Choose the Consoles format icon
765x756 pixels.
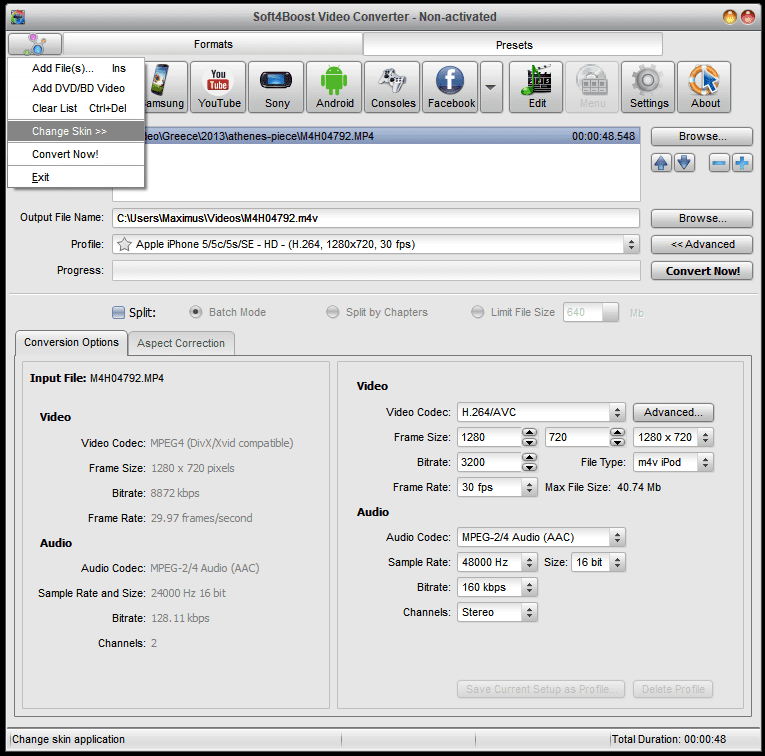(x=392, y=87)
